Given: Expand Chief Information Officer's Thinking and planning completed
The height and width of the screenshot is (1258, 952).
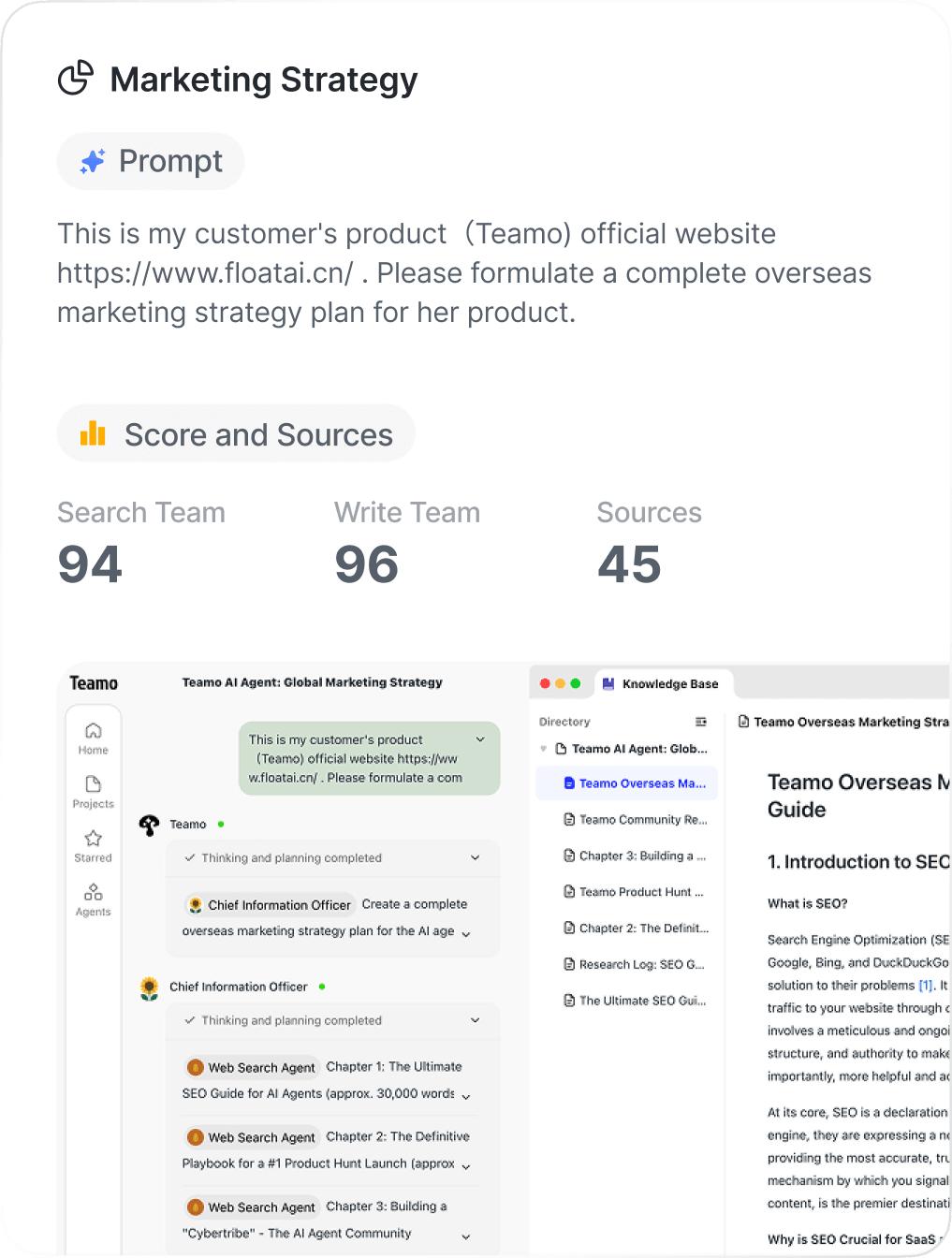Looking at the screenshot, I should (x=475, y=1020).
